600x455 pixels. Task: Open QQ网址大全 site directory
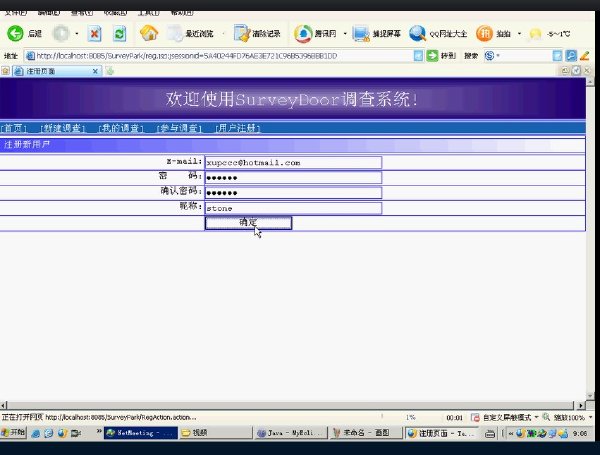click(x=438, y=34)
